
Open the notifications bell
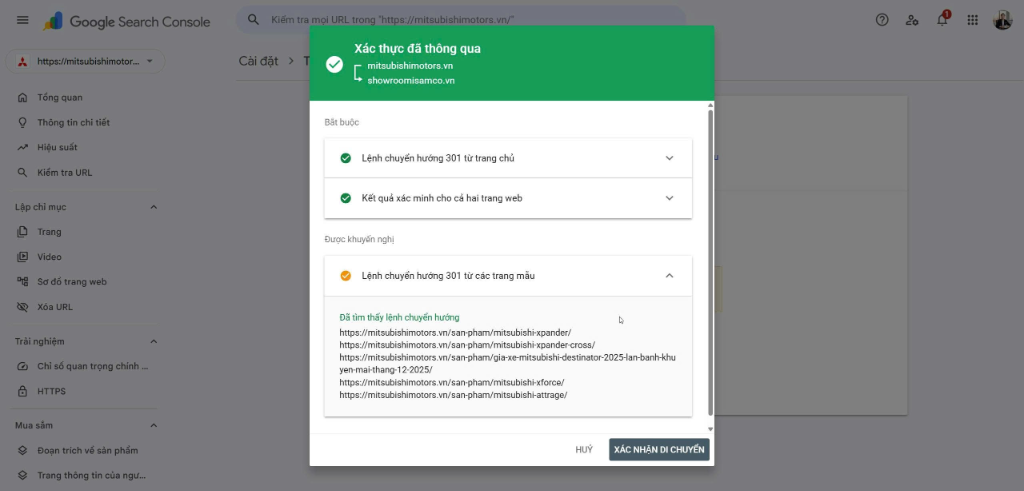[x=942, y=20]
